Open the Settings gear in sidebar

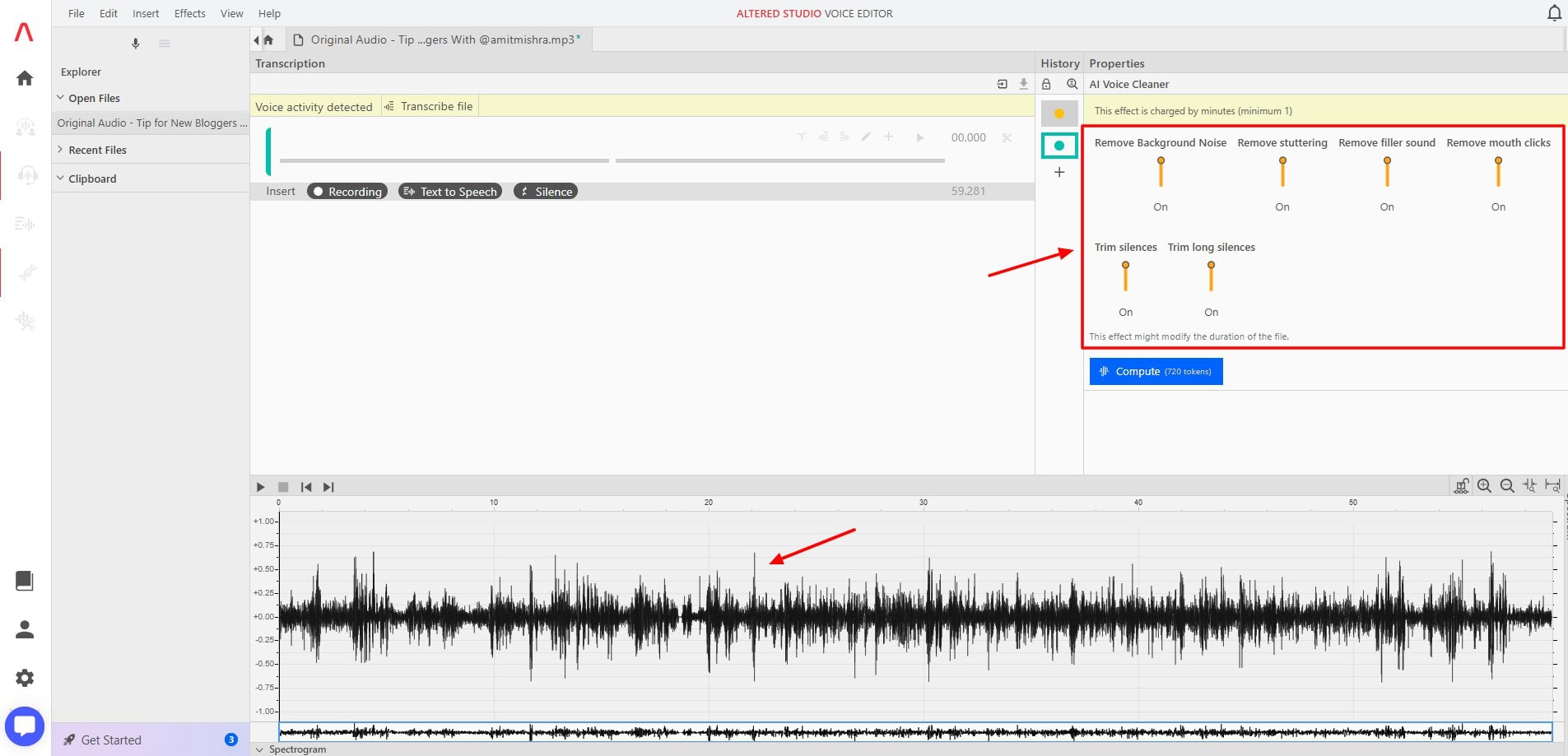[25, 678]
